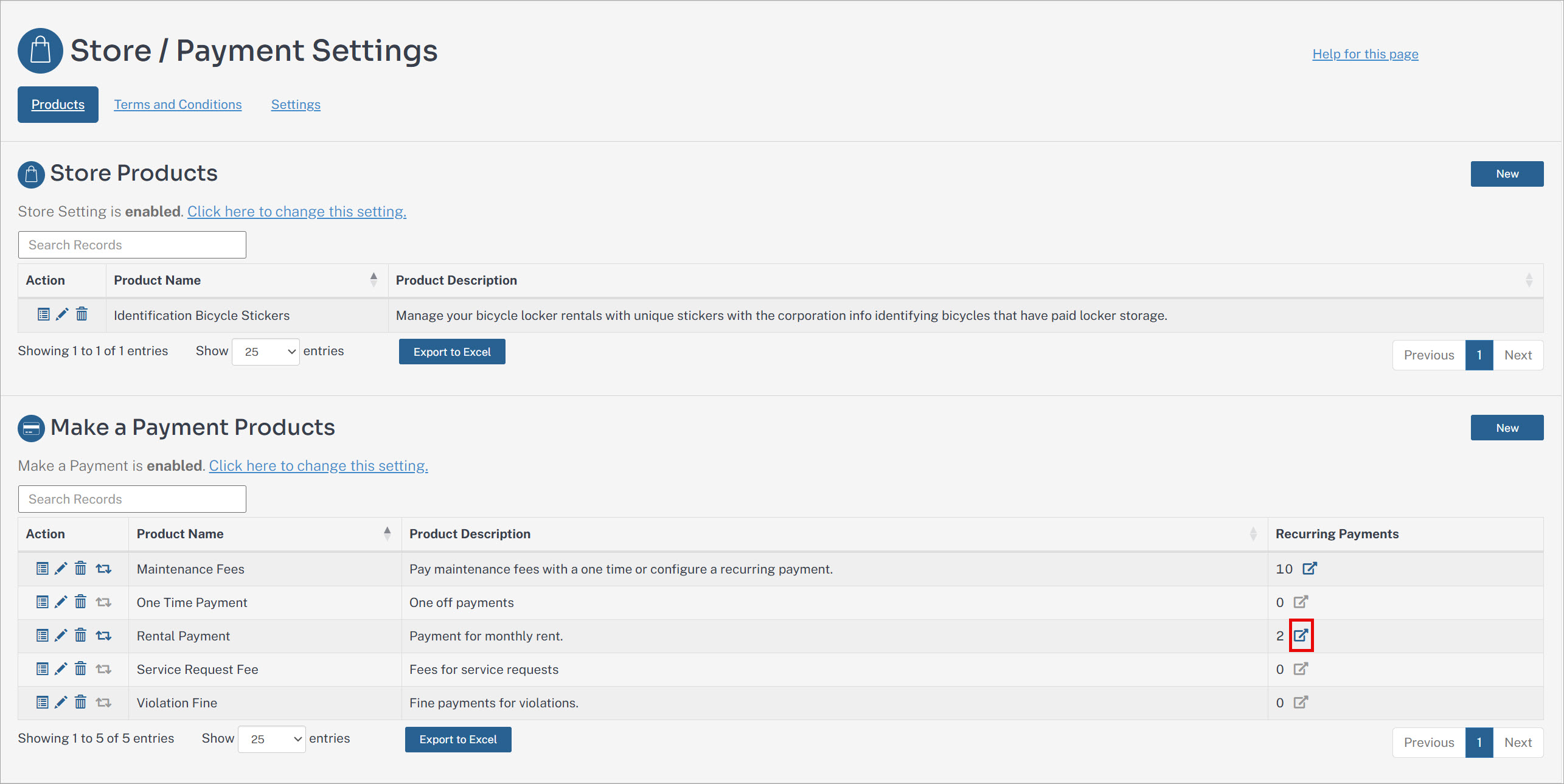Open Make a Payment entries-per-page dropdown

pos(272,739)
